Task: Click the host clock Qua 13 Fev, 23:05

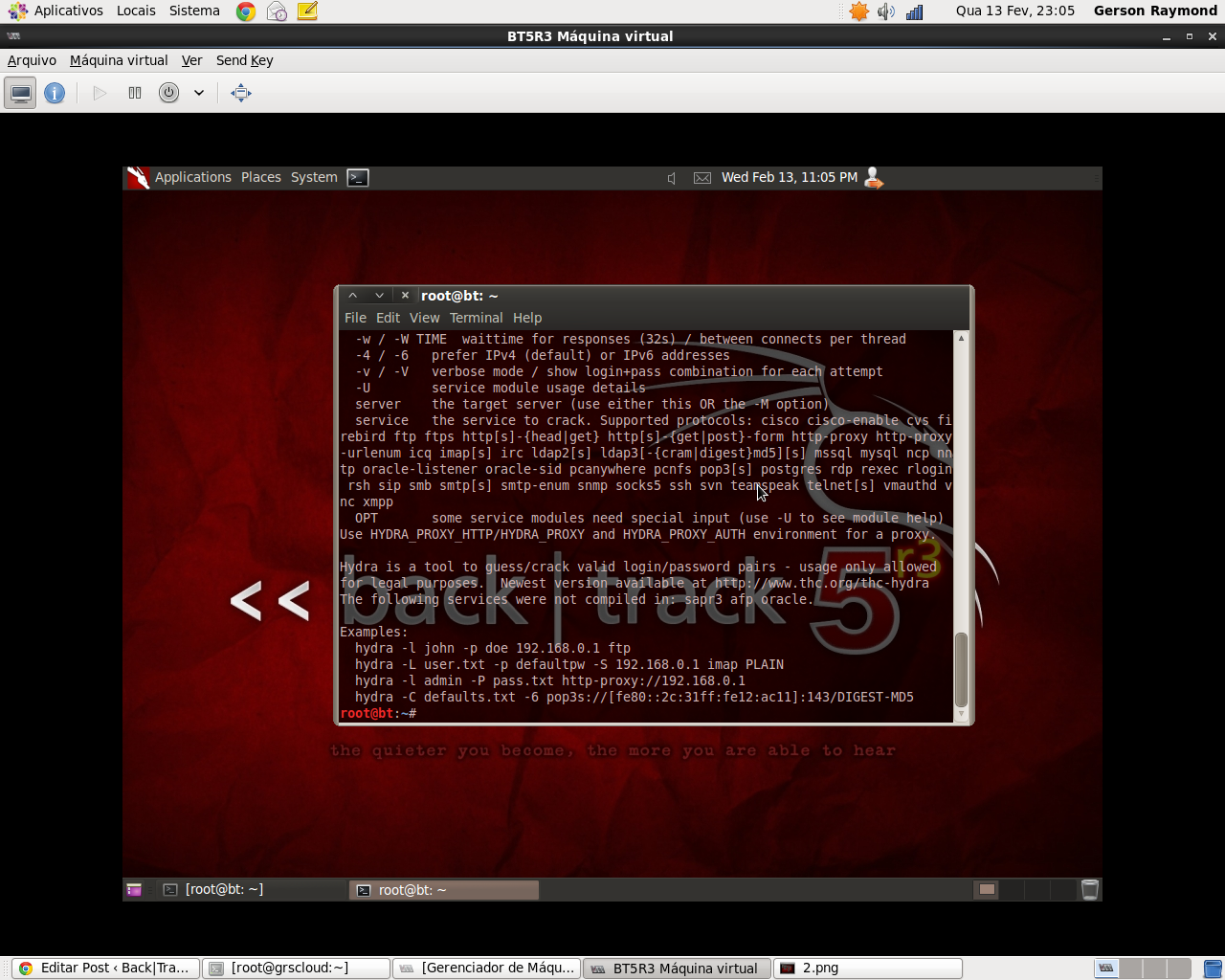Action: click(x=1014, y=11)
